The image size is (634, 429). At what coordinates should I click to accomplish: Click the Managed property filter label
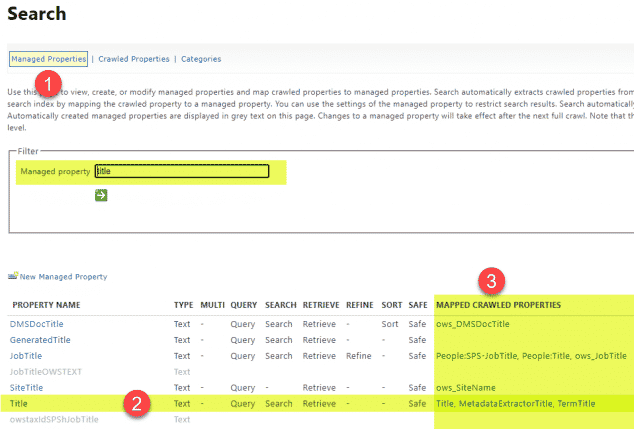coord(55,171)
